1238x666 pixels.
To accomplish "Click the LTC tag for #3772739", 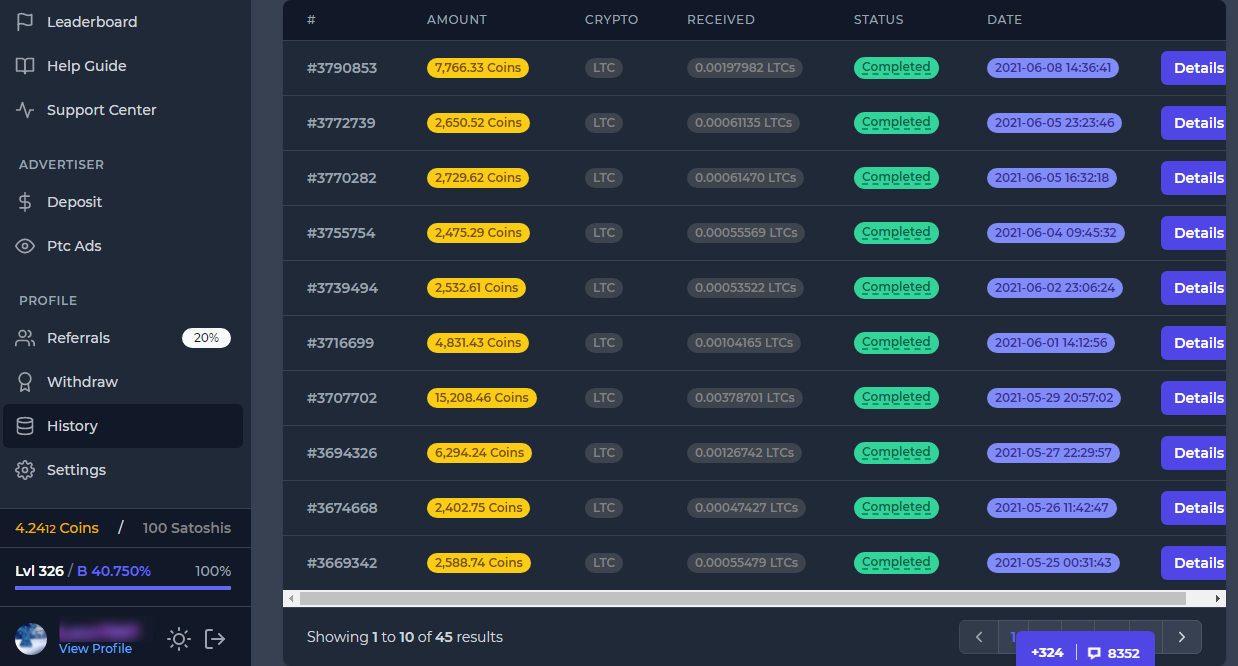I will tap(604, 123).
